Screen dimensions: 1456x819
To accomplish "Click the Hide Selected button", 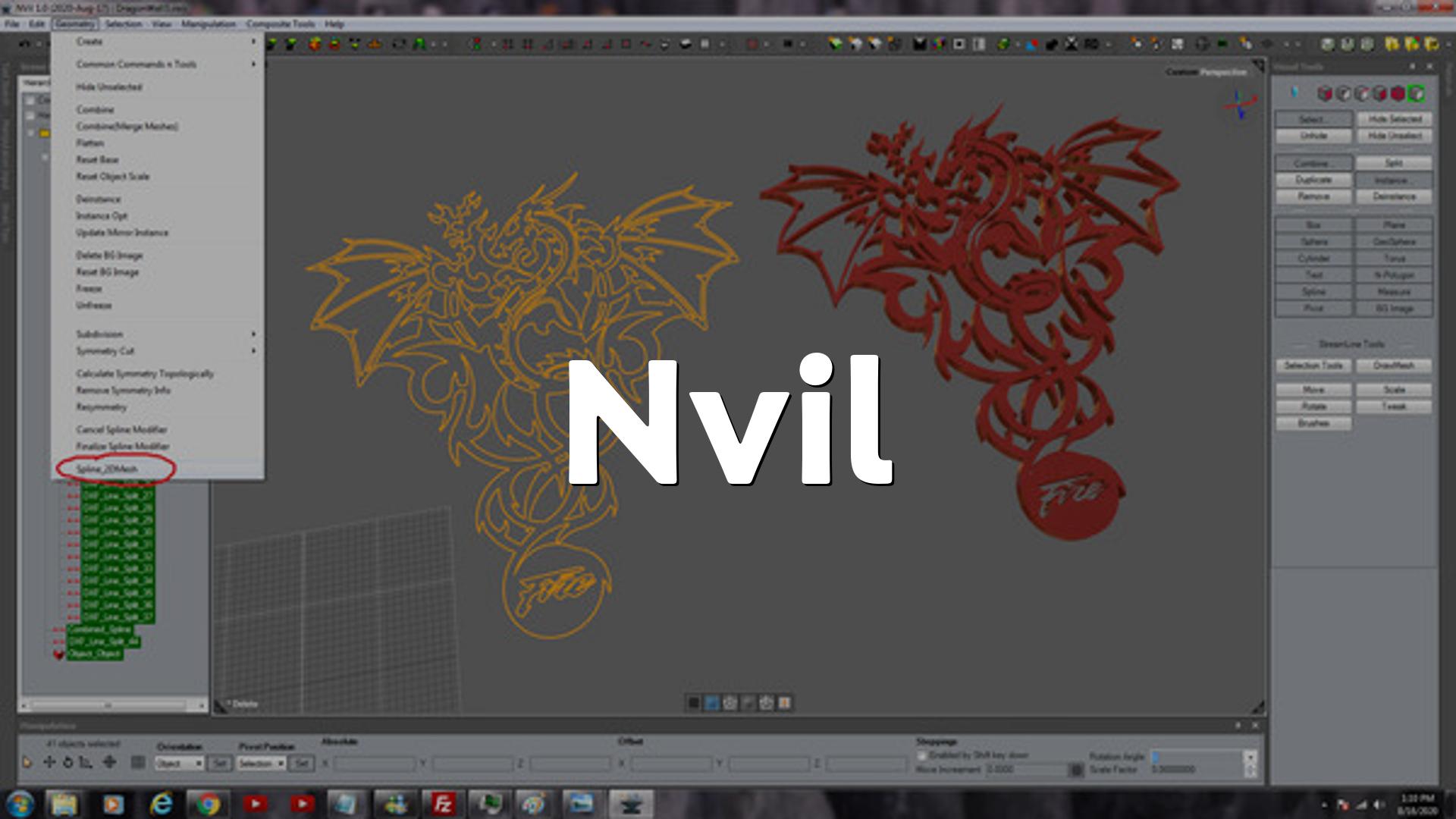I will point(1395,119).
